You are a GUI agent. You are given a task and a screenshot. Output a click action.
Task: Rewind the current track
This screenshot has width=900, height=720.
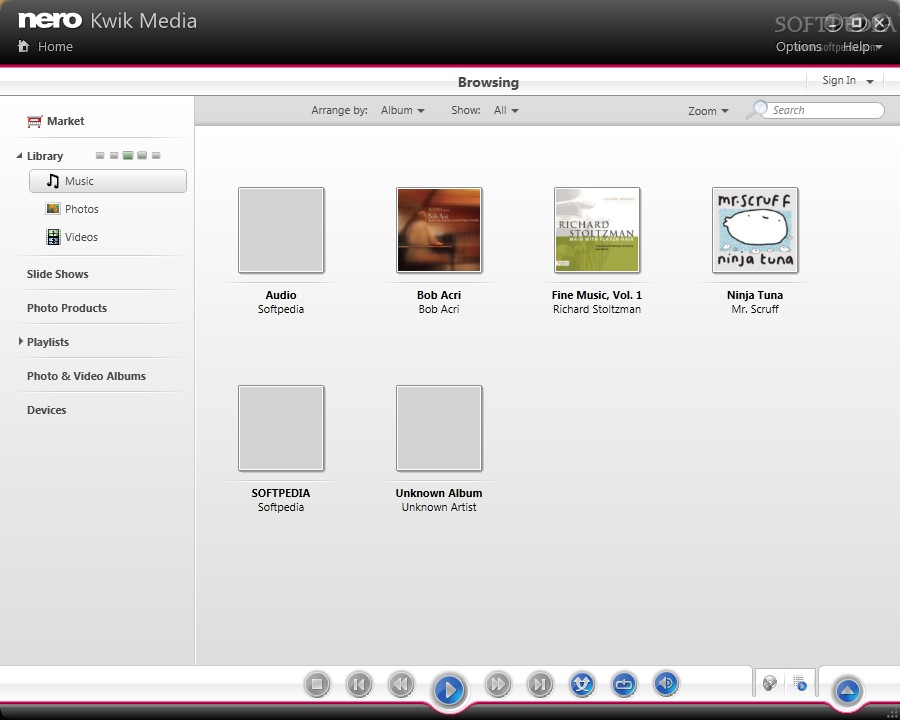(401, 684)
